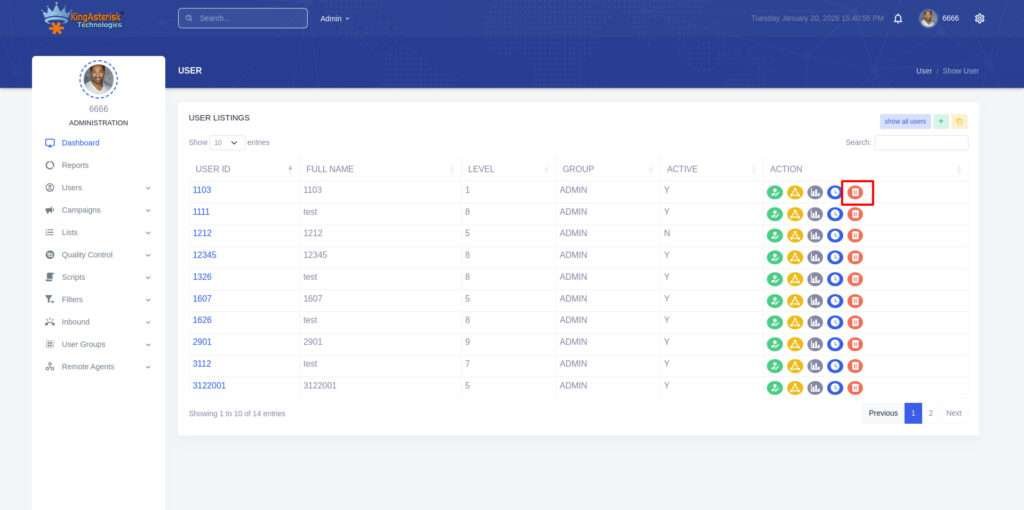Click the KingAsterisk Technologies logo

tap(83, 18)
